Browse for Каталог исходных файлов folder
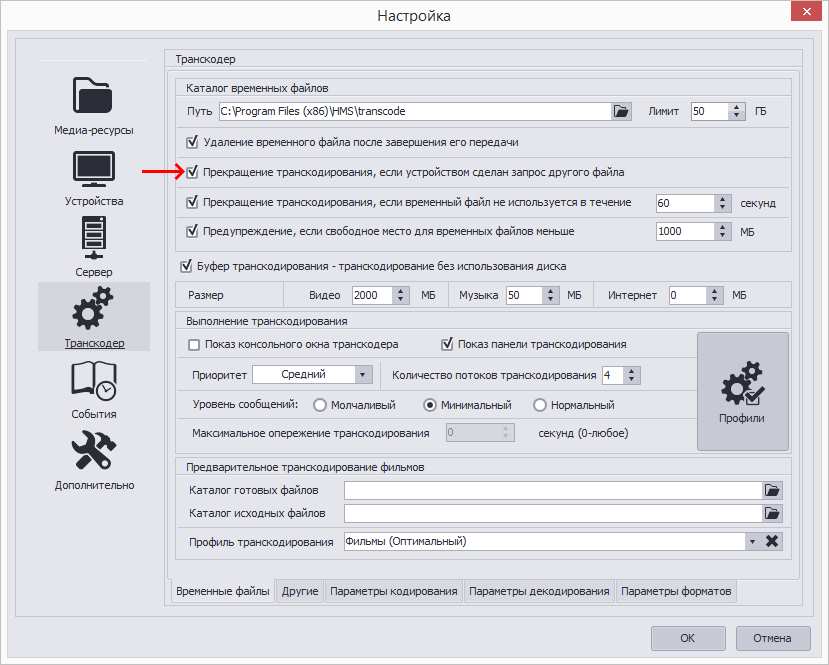The width and height of the screenshot is (829, 665). click(772, 513)
